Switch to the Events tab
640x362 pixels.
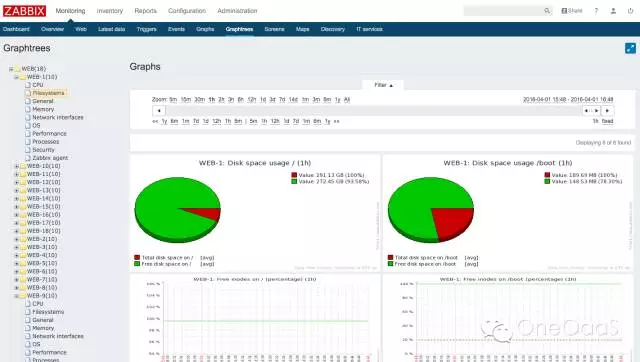(176, 29)
